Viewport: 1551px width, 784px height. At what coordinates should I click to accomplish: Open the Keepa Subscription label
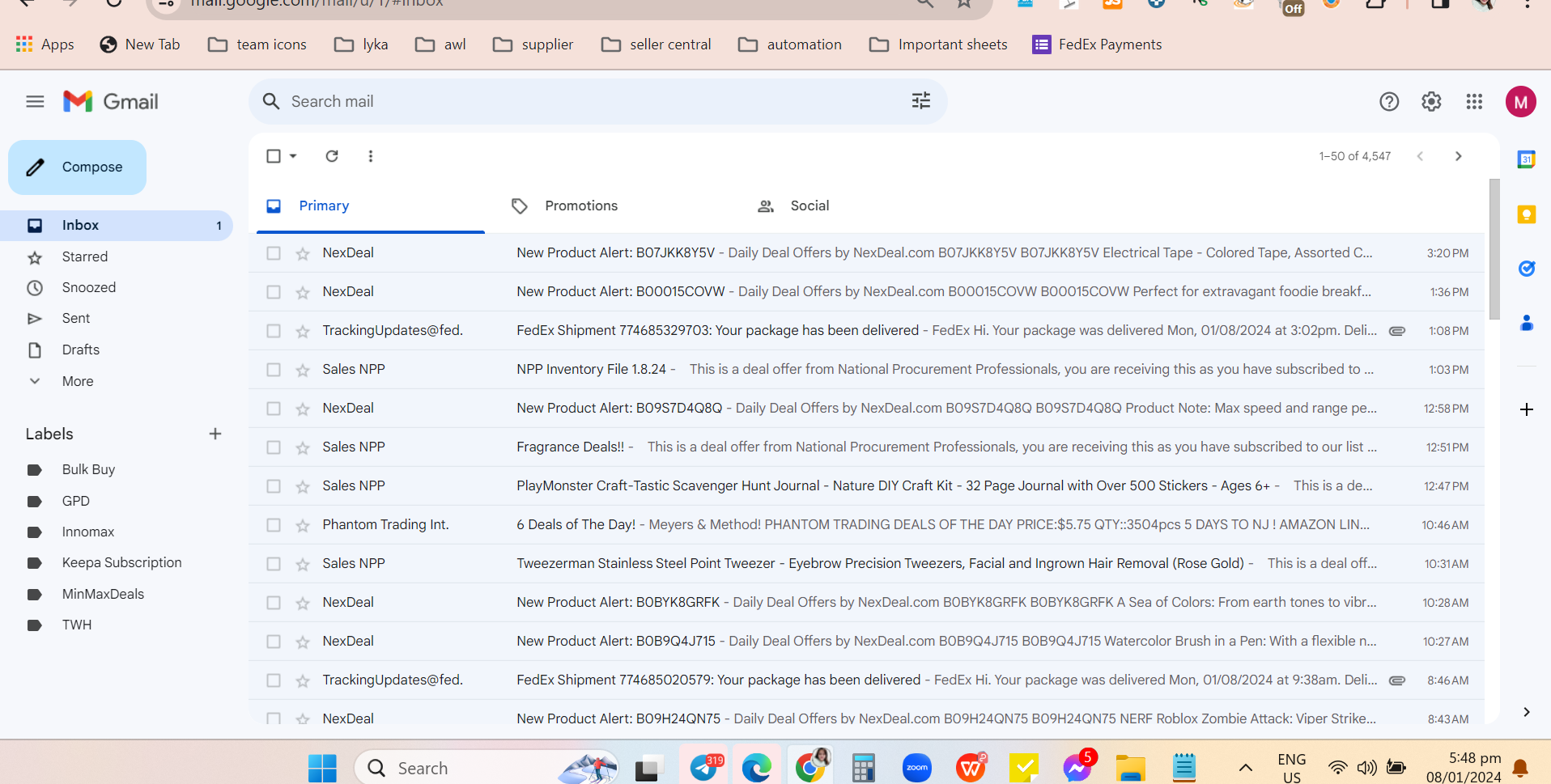pos(121,562)
